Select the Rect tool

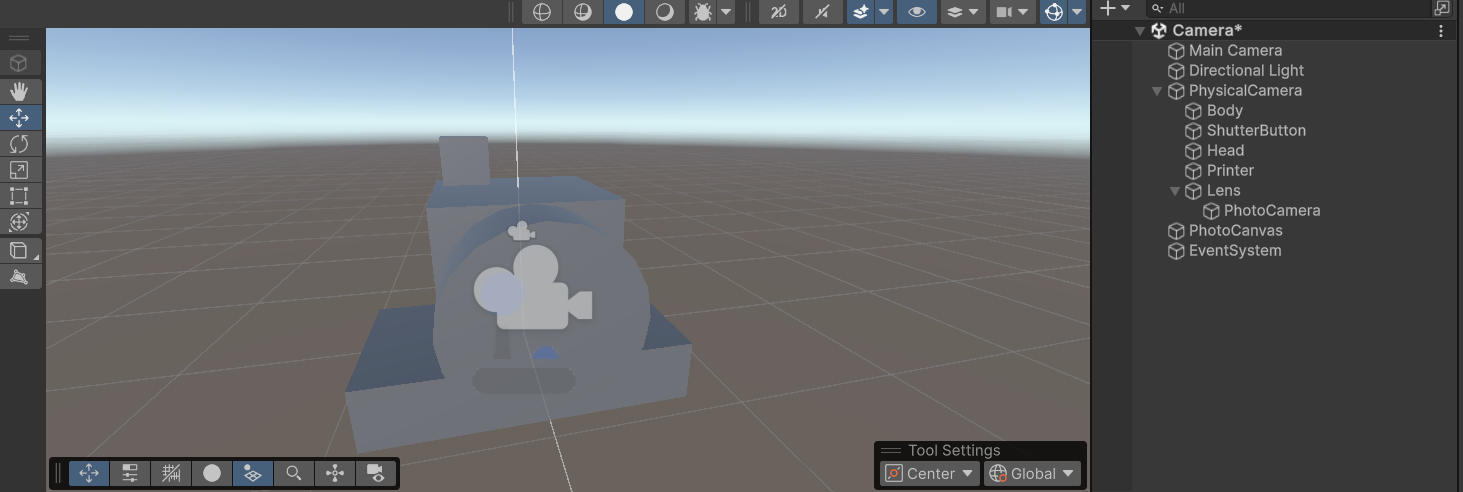[19, 196]
